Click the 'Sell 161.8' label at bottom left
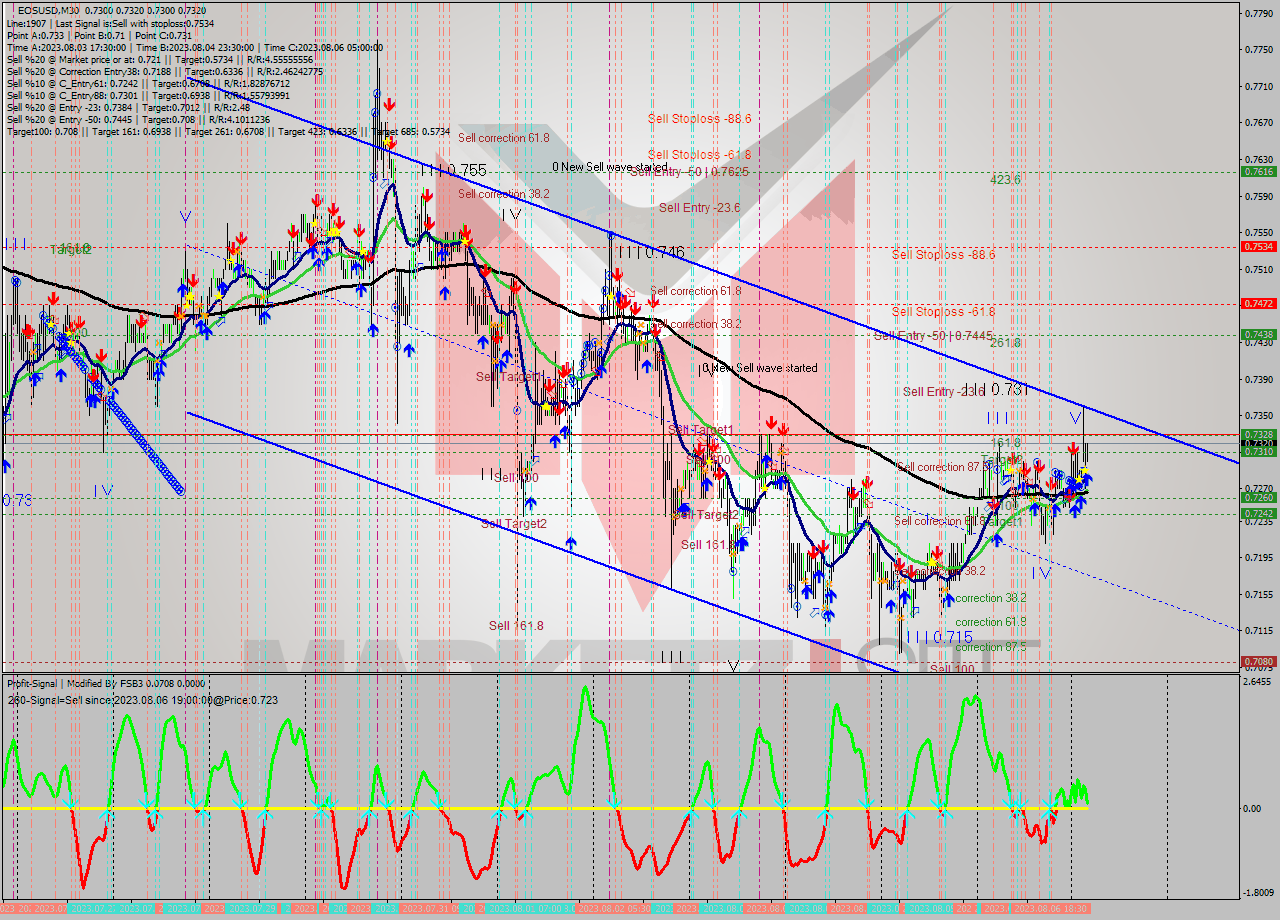The image size is (1280, 920). point(516,625)
